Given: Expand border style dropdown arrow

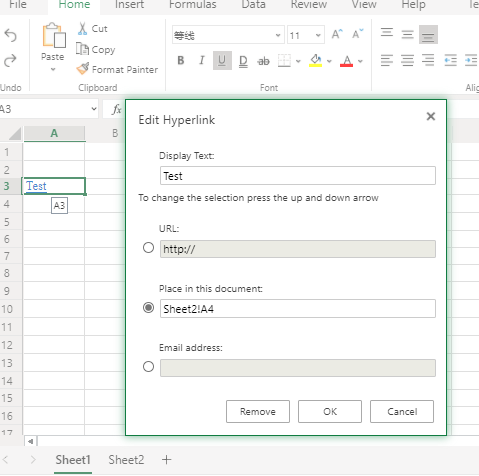Looking at the screenshot, I should (x=298, y=61).
